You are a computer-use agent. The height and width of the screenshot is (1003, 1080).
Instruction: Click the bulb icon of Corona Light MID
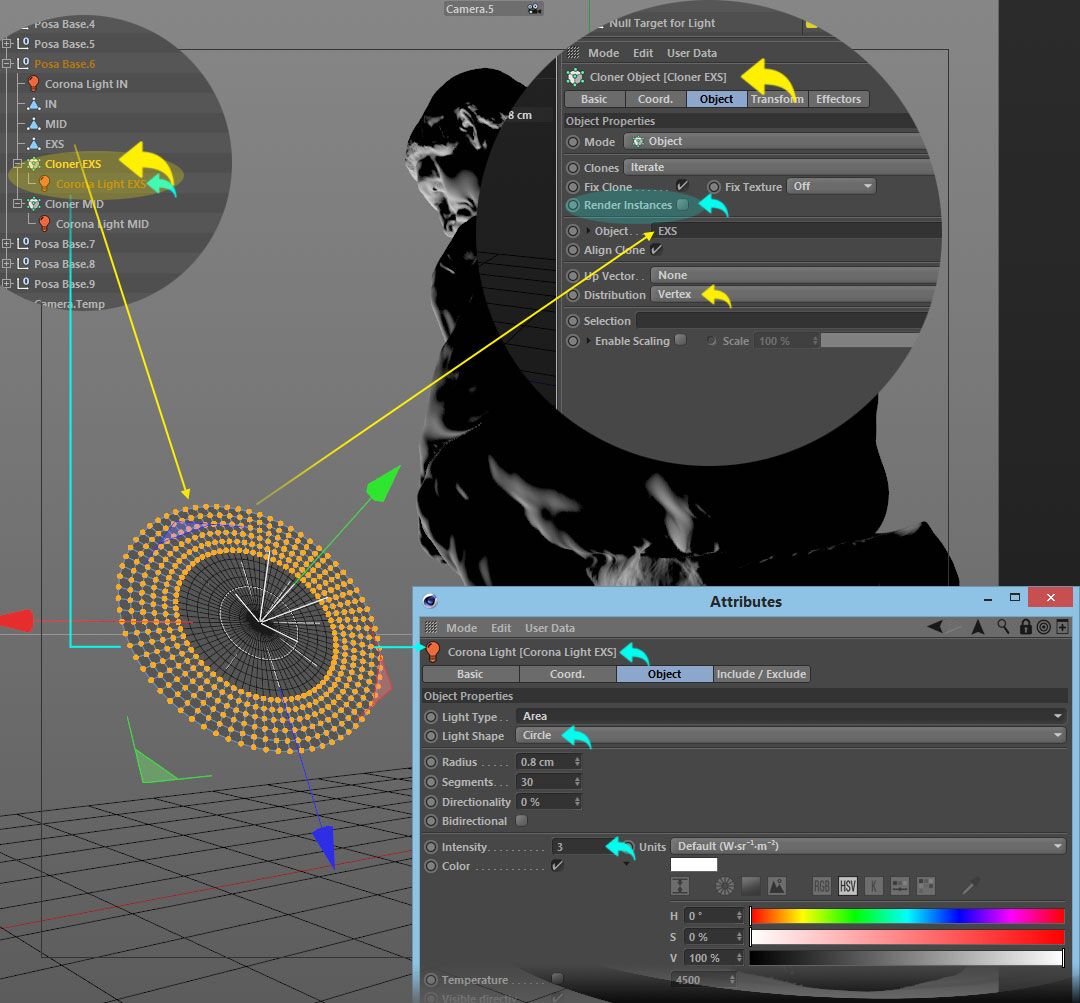[44, 224]
